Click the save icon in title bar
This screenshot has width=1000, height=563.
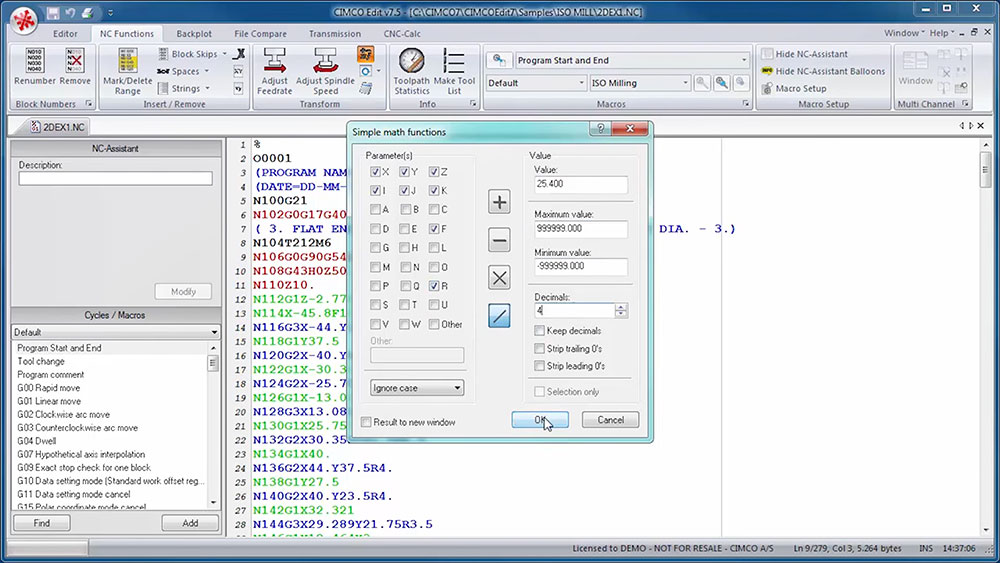click(53, 13)
